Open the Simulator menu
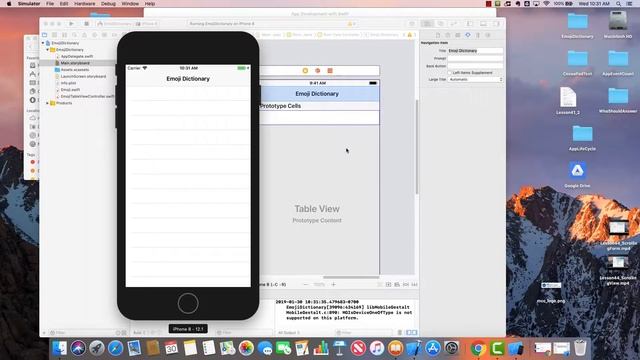Viewport: 640px width, 360px height. (x=29, y=4)
